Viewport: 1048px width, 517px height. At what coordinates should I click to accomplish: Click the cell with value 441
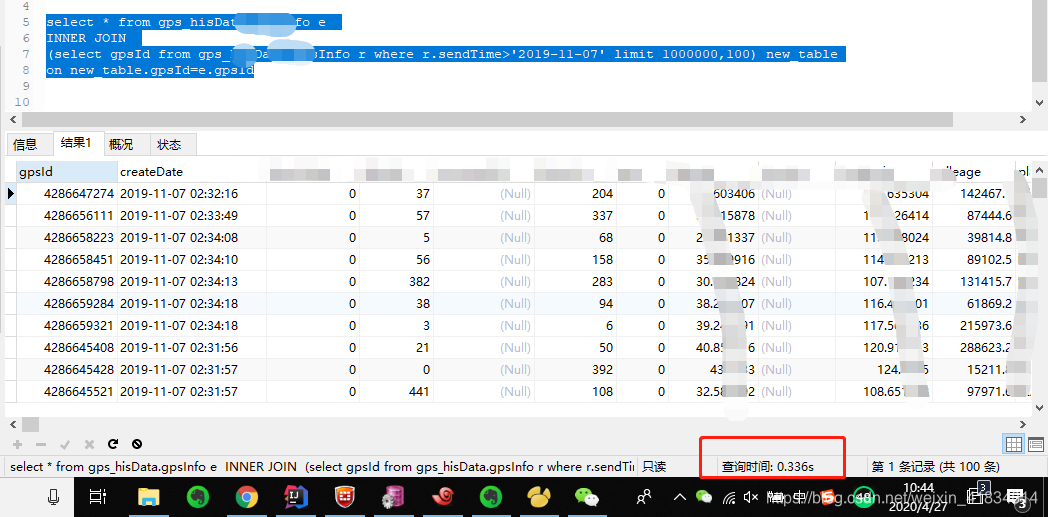pyautogui.click(x=396, y=391)
